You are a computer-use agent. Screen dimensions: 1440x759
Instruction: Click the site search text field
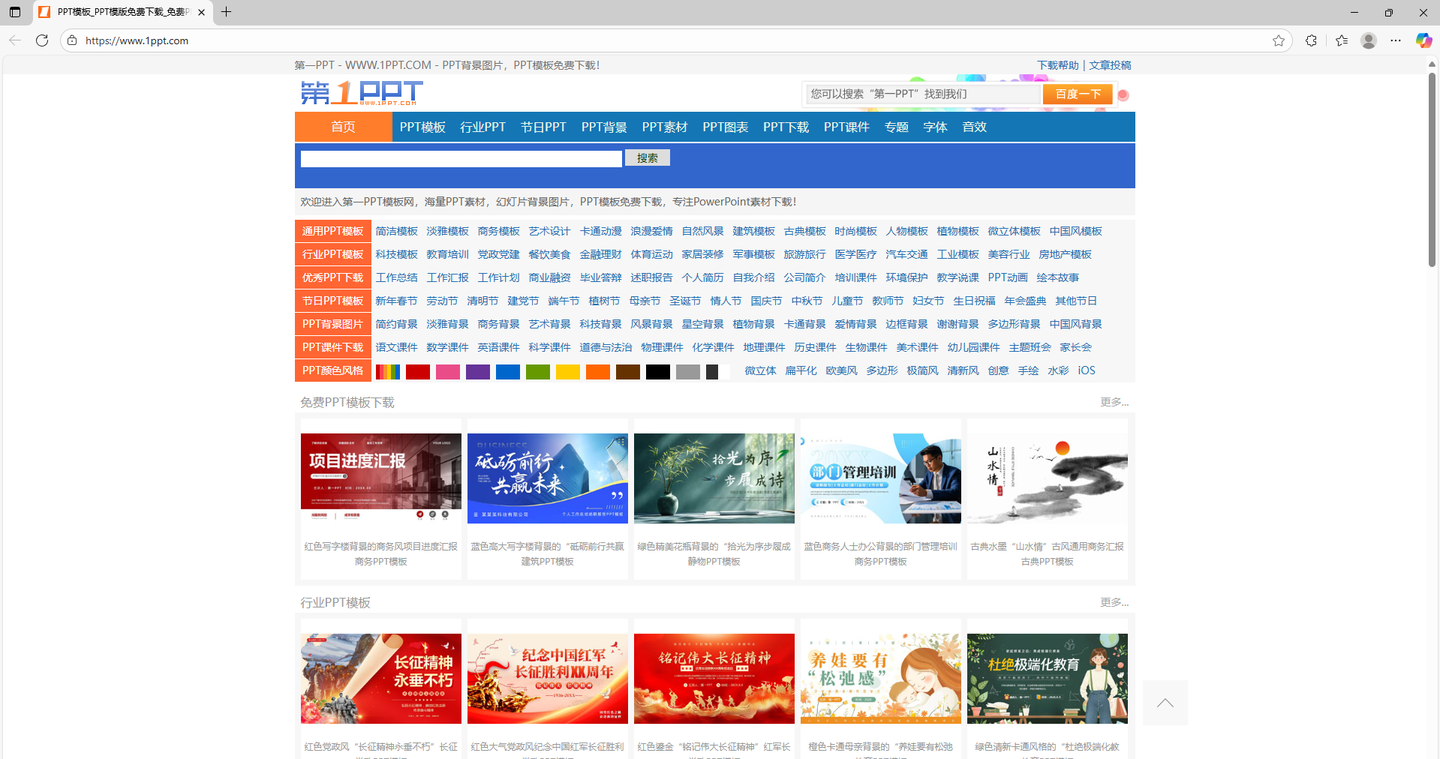[461, 158]
